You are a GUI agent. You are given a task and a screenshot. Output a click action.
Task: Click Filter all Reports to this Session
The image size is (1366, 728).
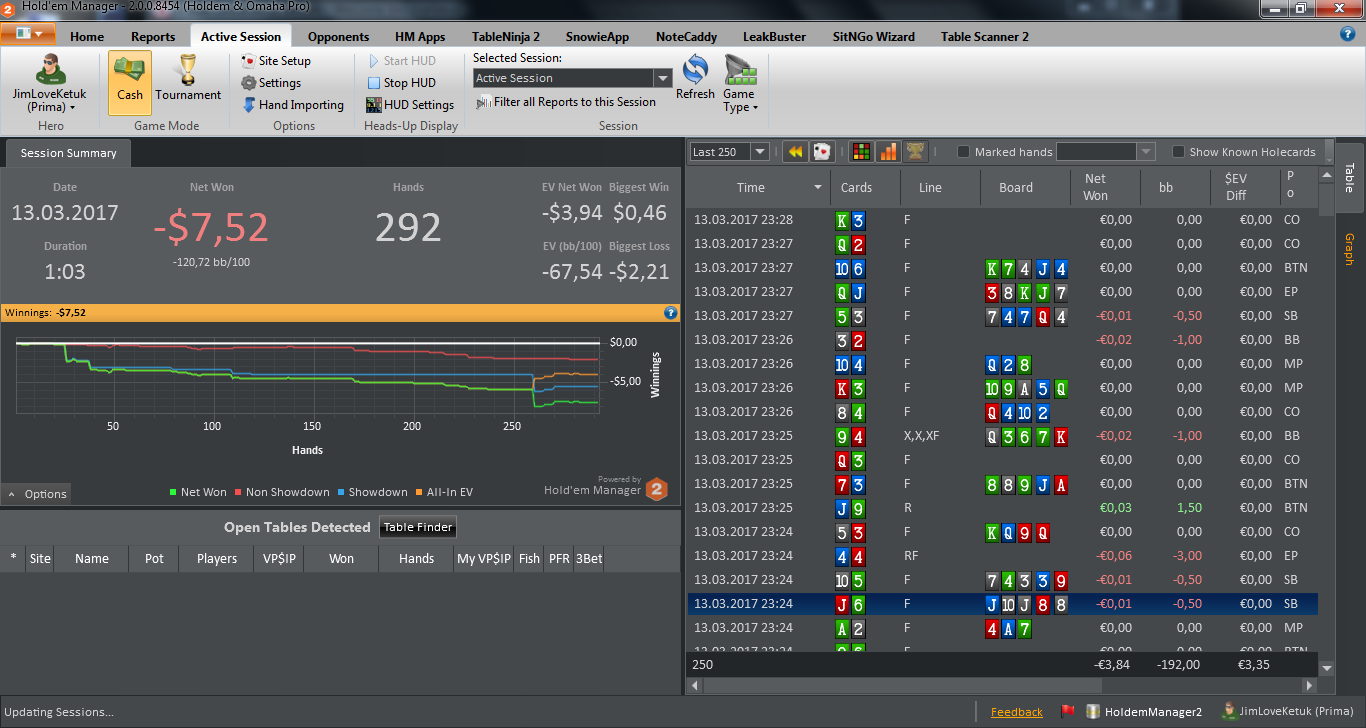click(x=566, y=102)
